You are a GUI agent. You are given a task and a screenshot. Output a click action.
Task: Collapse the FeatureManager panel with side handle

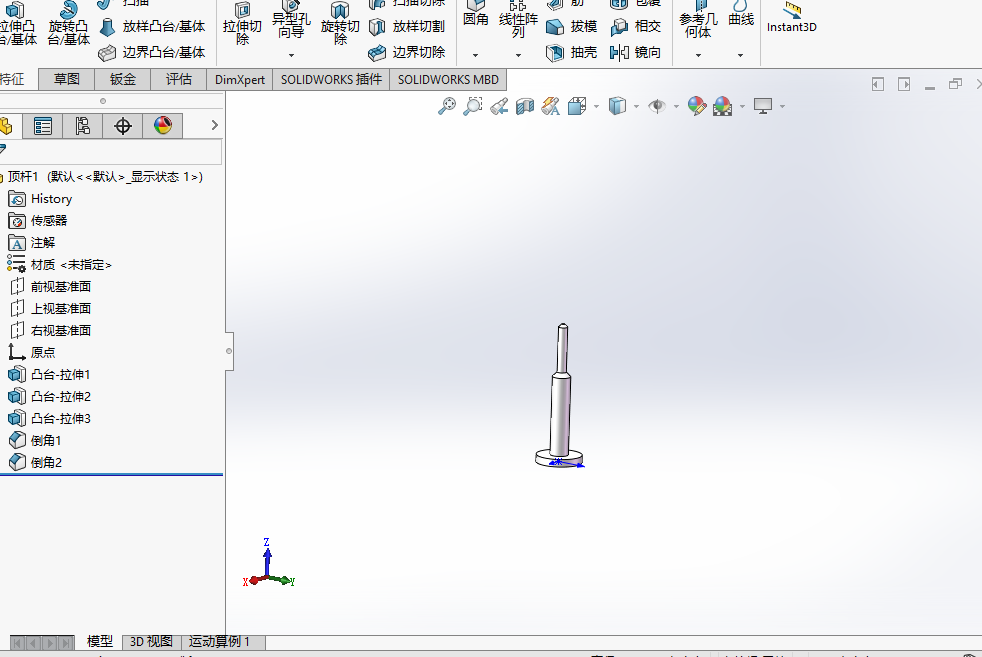(x=229, y=351)
